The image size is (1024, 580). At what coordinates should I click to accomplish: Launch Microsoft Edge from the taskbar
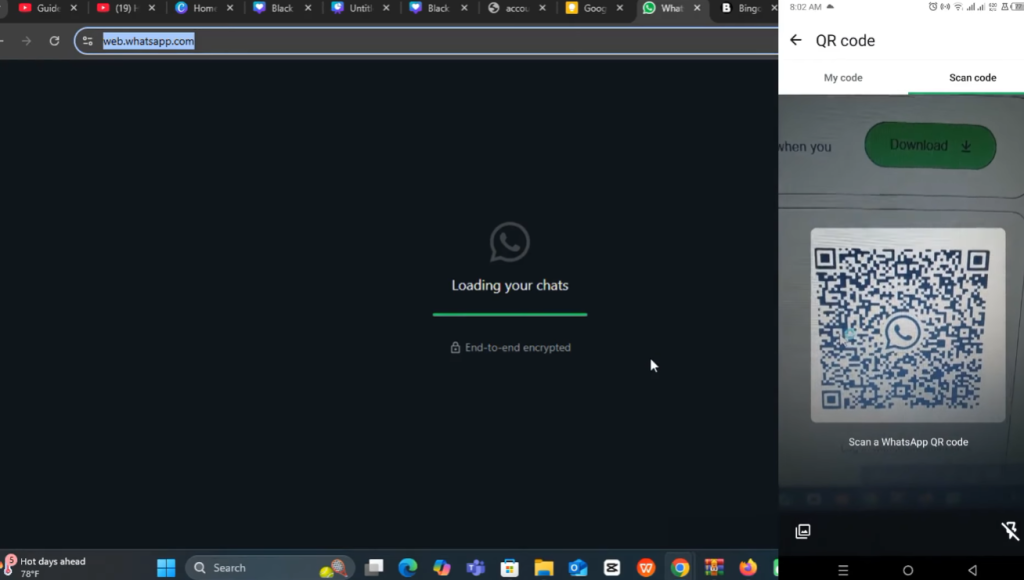[x=408, y=568]
